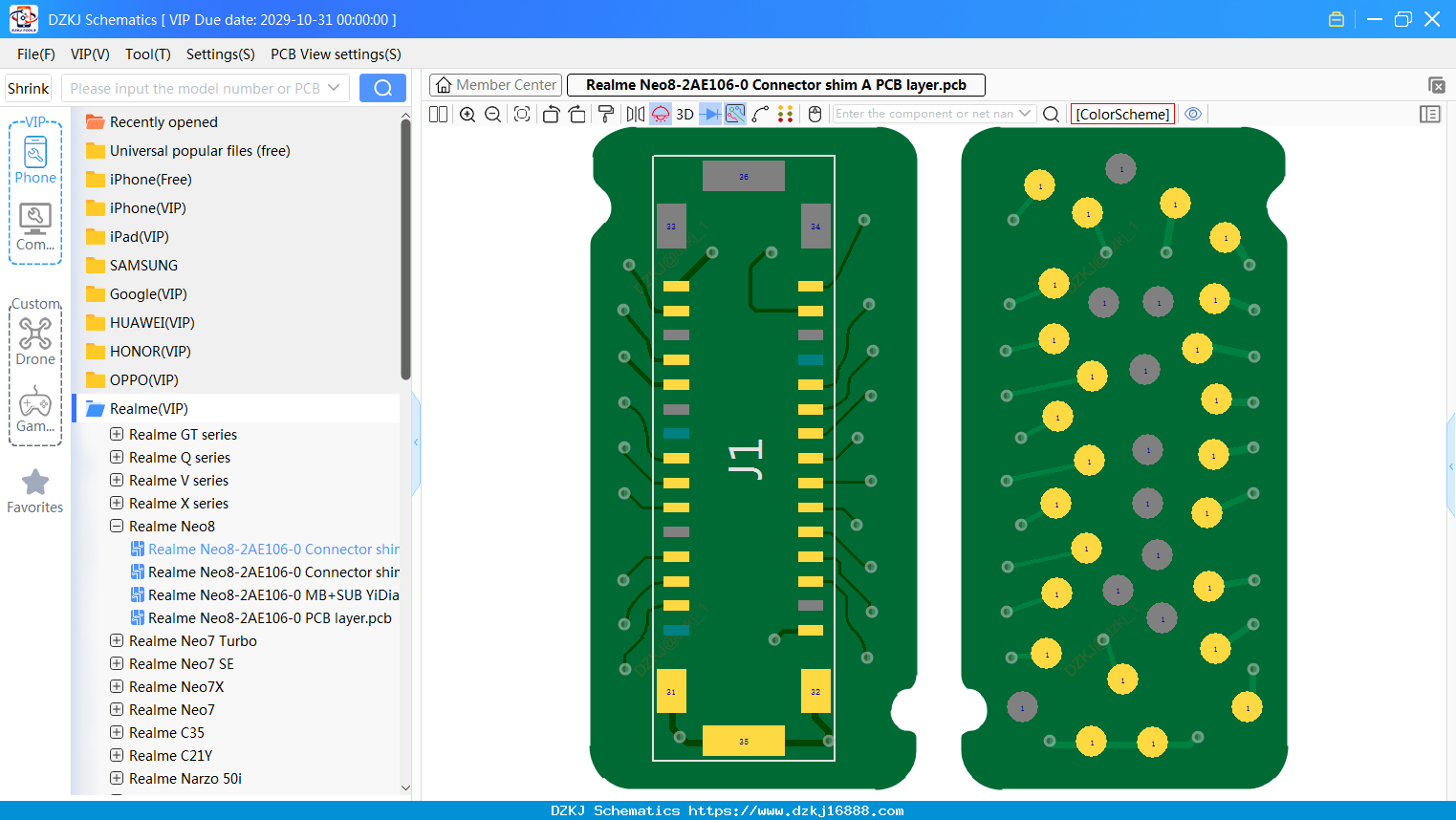
Task: Click the toolbox icon in title bar
Action: 1336,19
